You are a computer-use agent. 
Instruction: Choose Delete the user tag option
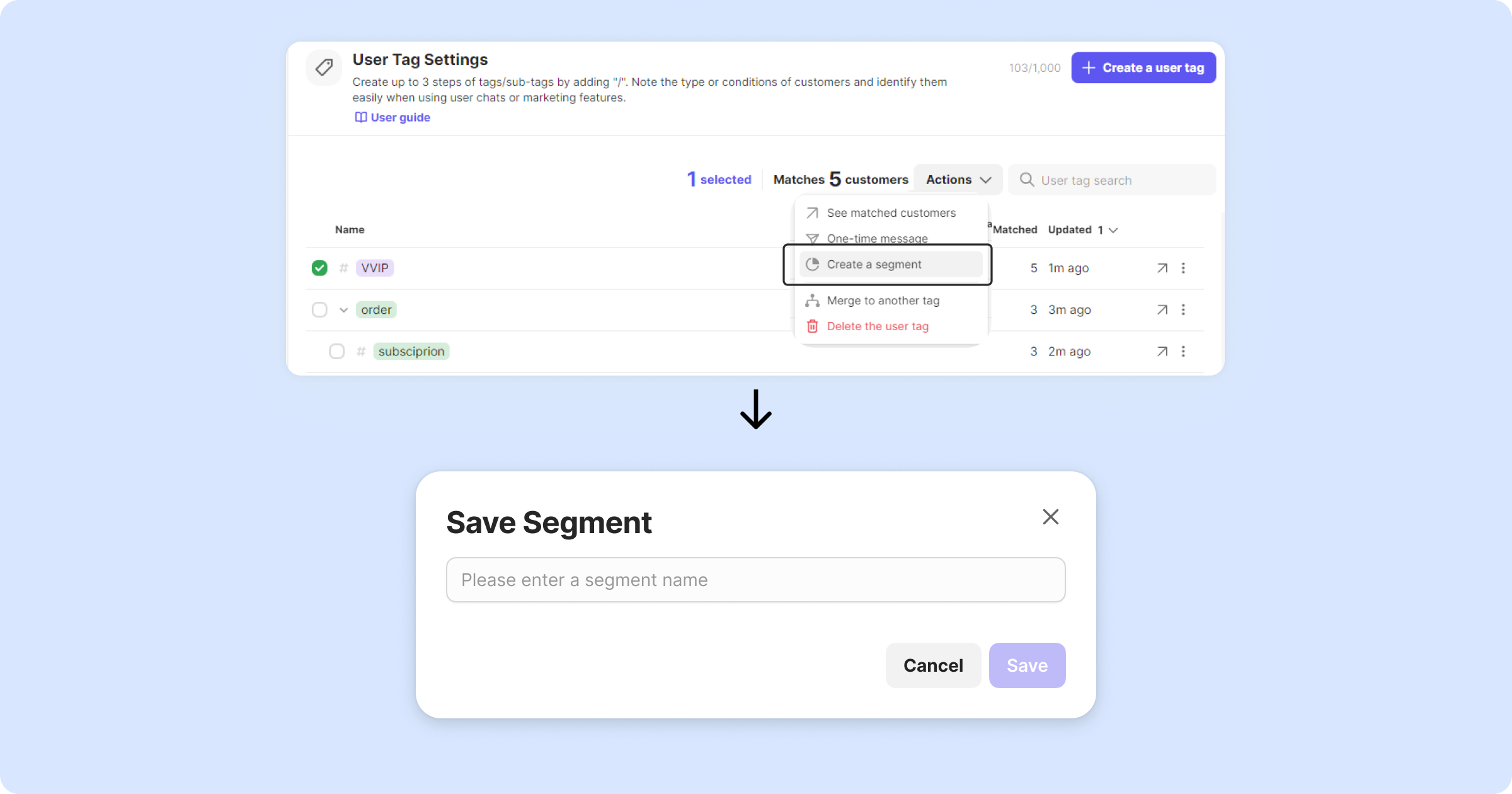[877, 326]
